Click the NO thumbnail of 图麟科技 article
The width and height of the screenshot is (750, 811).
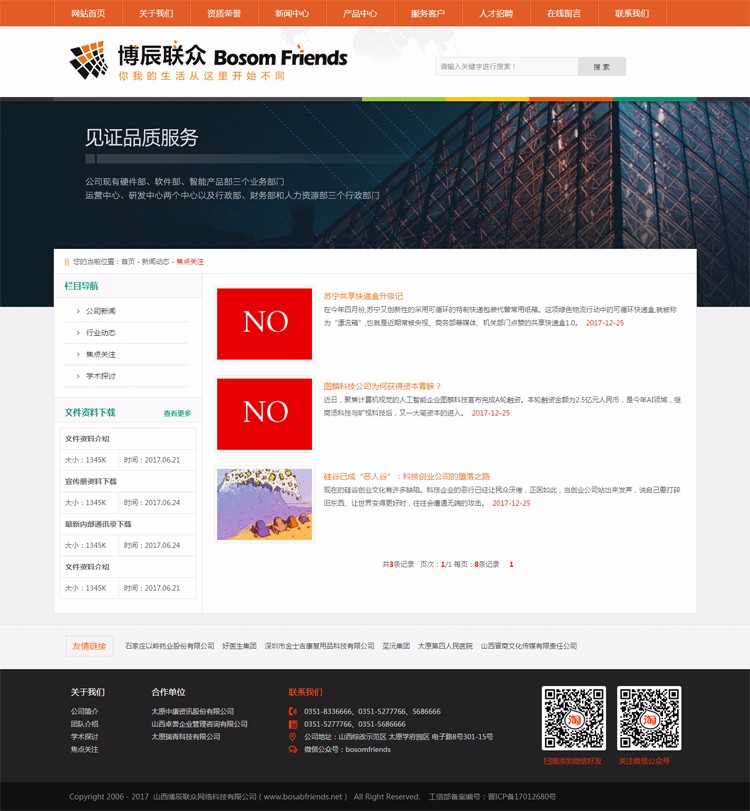(264, 414)
